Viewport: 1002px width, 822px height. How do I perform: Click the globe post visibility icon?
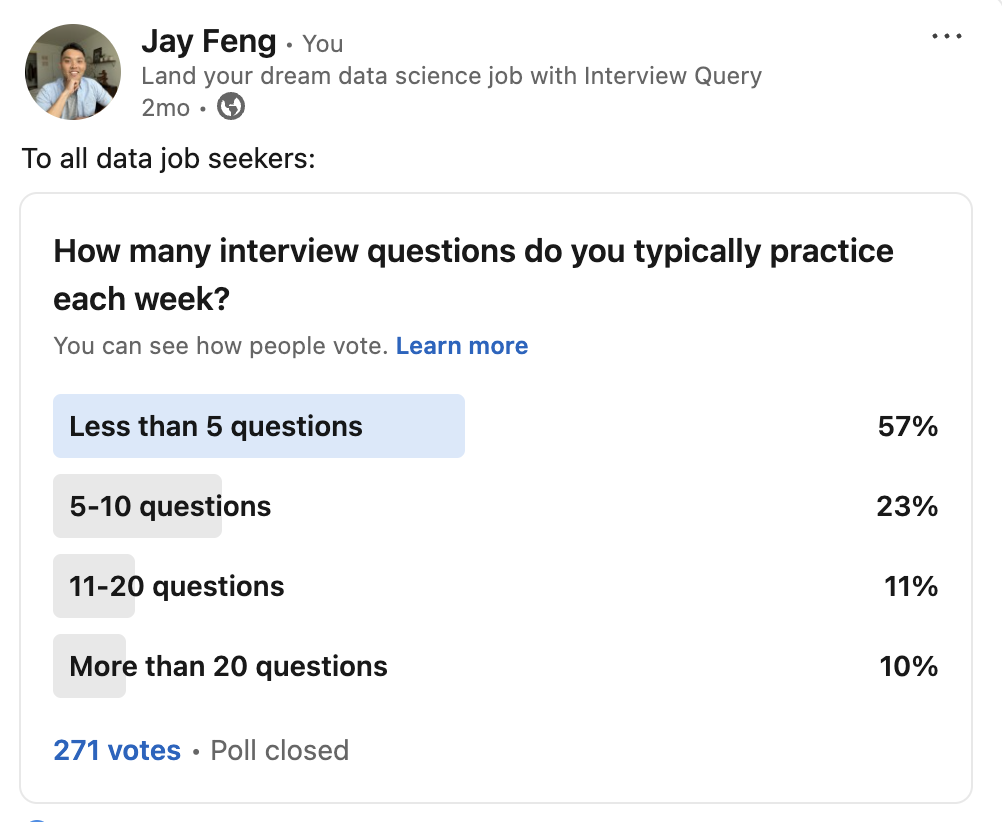[231, 106]
